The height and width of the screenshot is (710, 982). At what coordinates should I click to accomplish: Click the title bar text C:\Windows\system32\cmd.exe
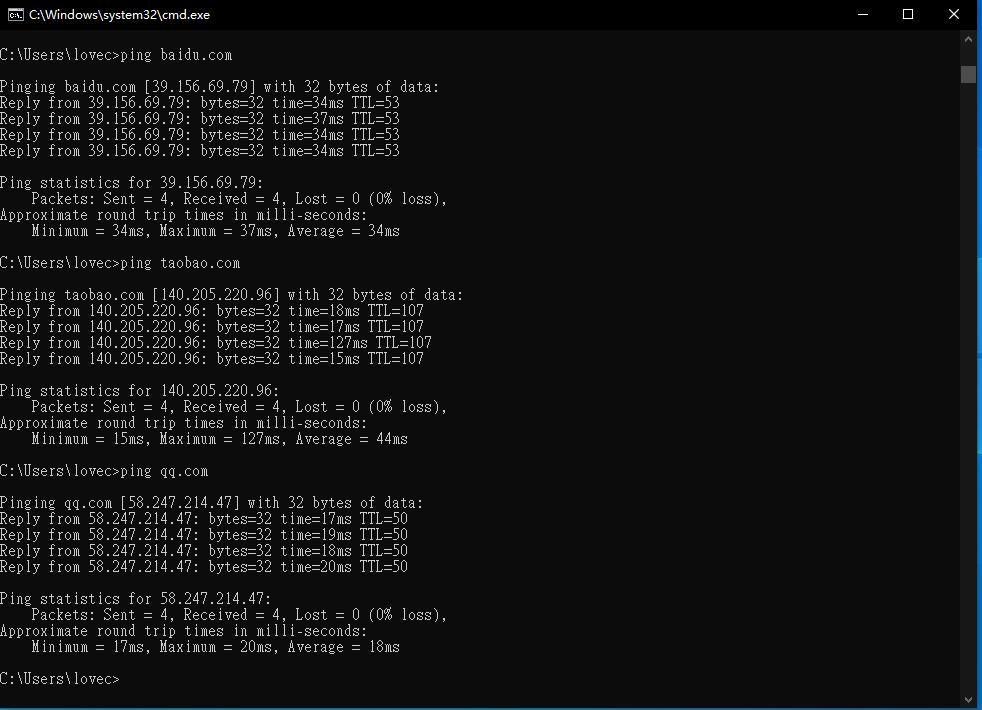(120, 15)
